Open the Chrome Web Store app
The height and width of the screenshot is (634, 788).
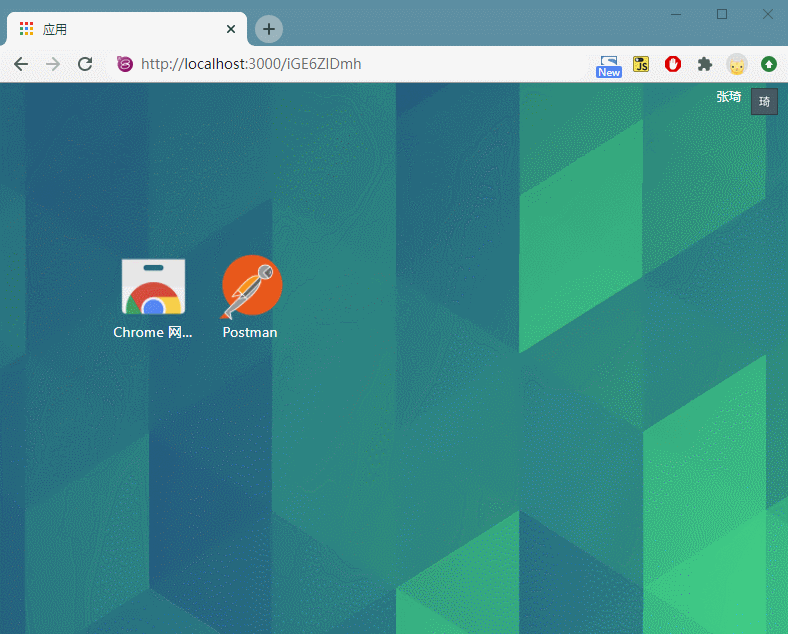point(153,287)
